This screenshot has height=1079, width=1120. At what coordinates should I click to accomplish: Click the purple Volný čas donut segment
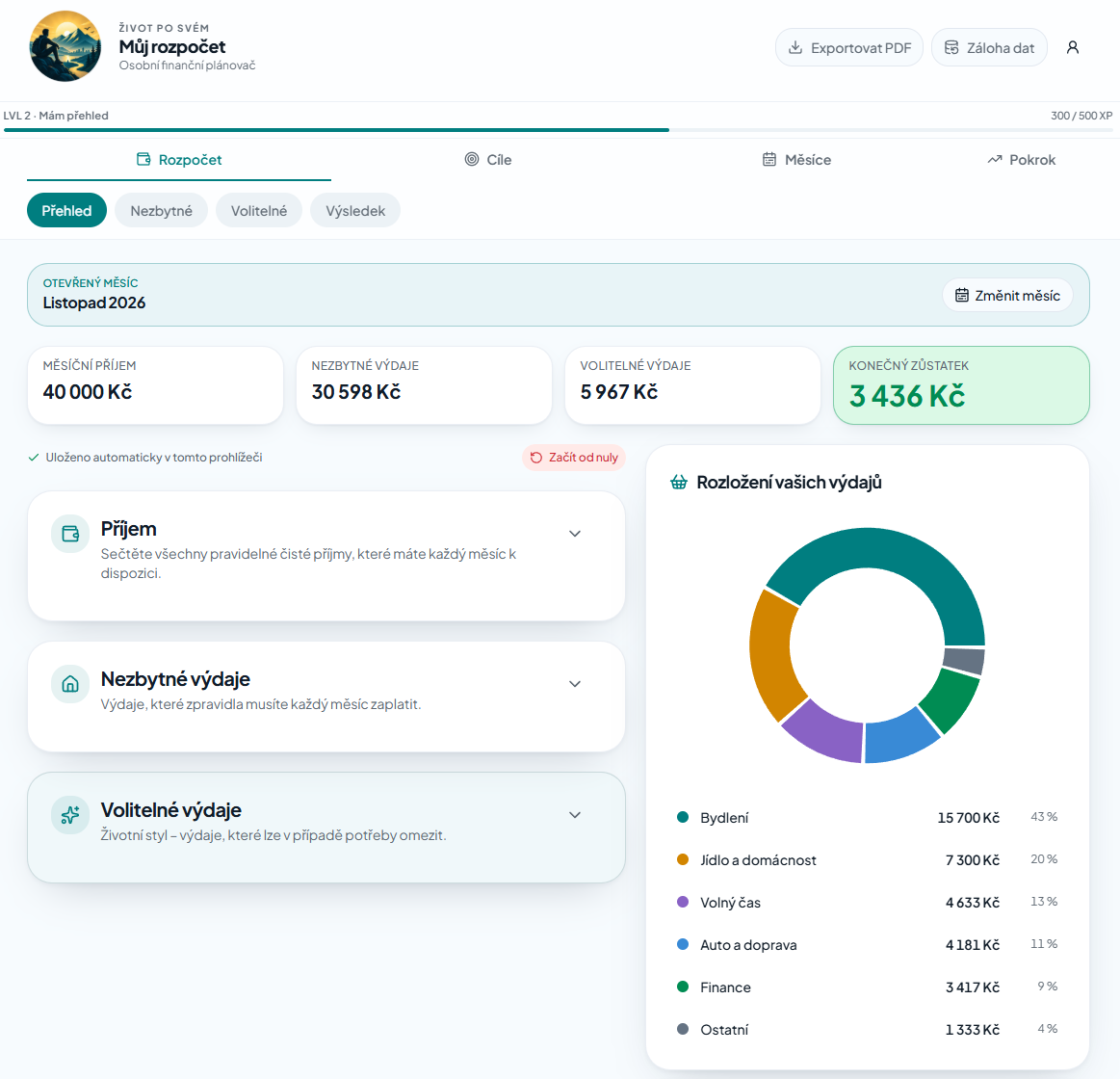(826, 734)
